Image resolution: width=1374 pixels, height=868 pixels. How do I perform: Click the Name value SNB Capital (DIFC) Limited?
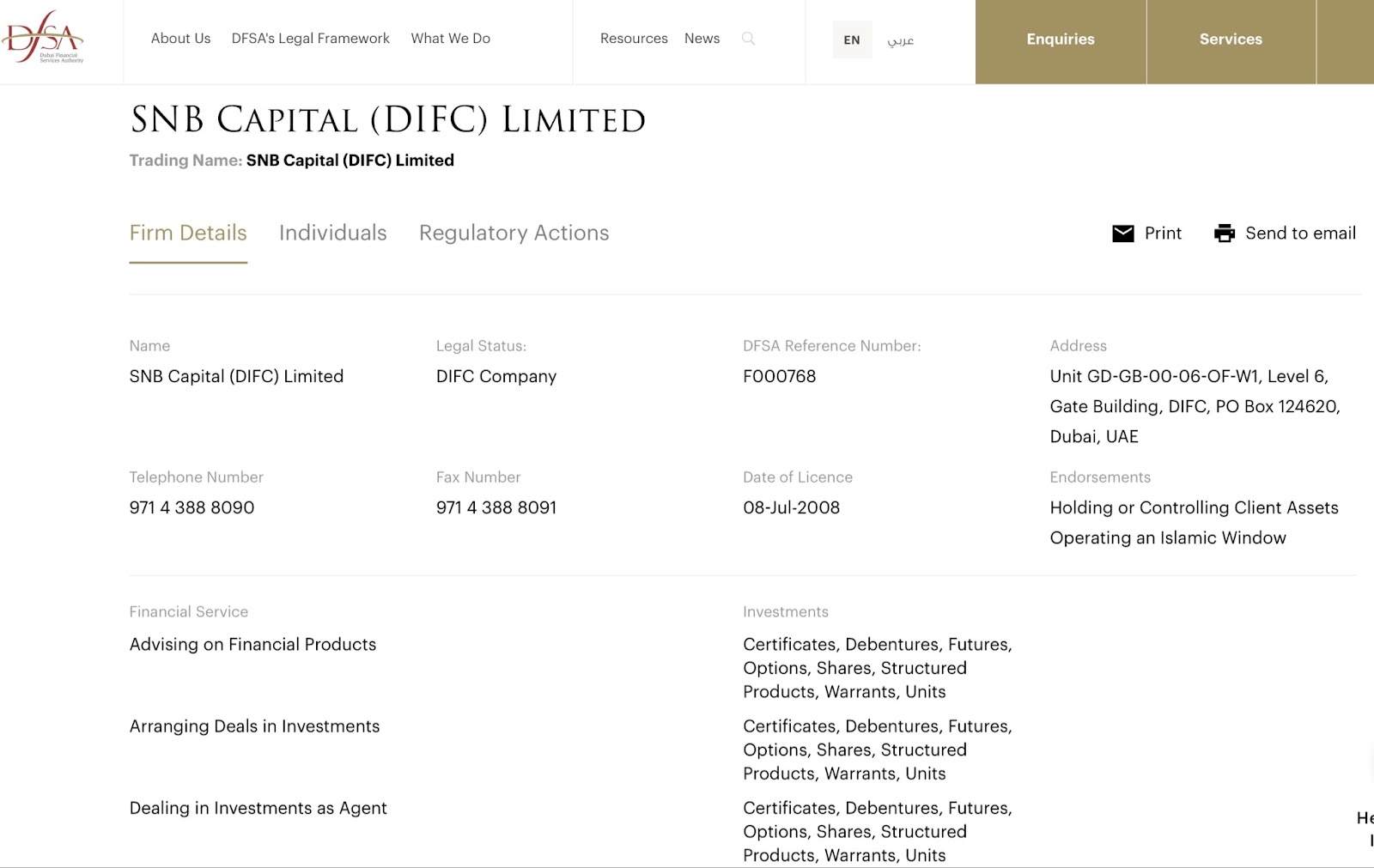click(236, 376)
